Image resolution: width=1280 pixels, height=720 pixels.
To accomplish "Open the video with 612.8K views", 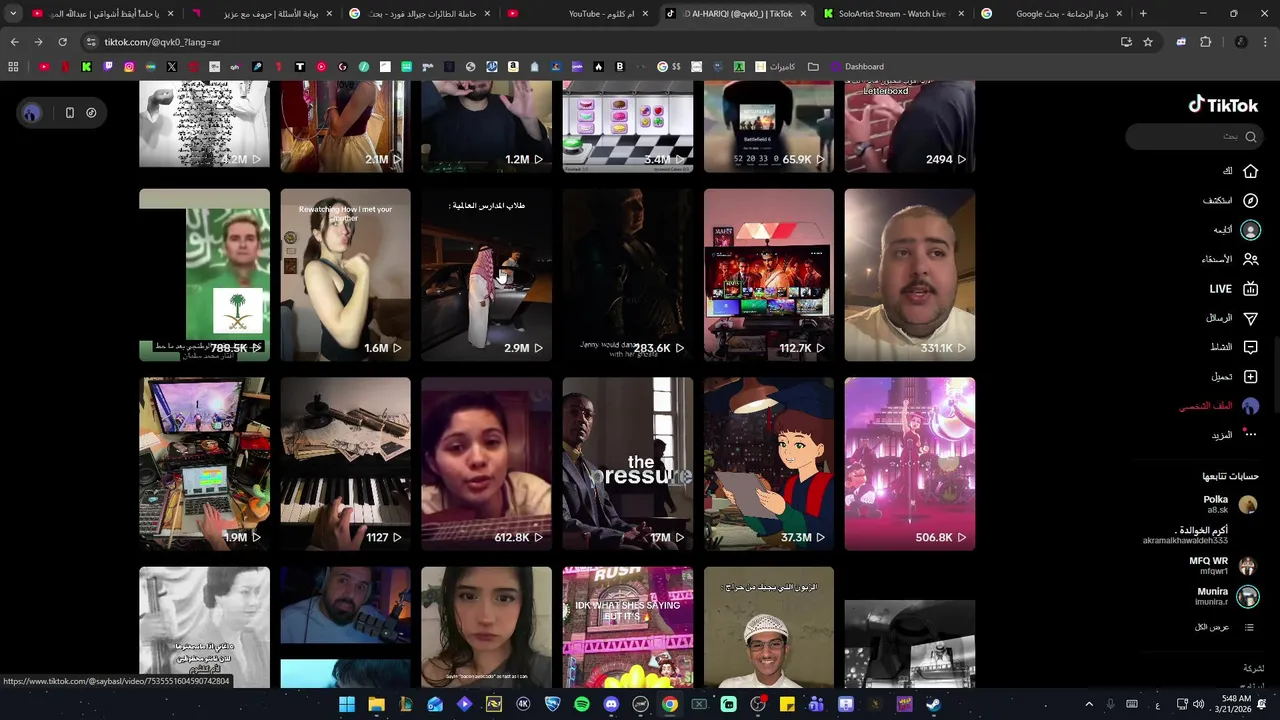I will 486,464.
